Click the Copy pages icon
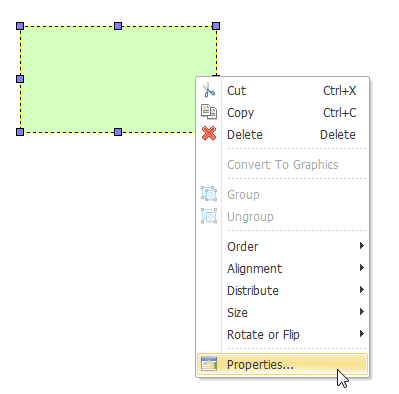 click(209, 112)
